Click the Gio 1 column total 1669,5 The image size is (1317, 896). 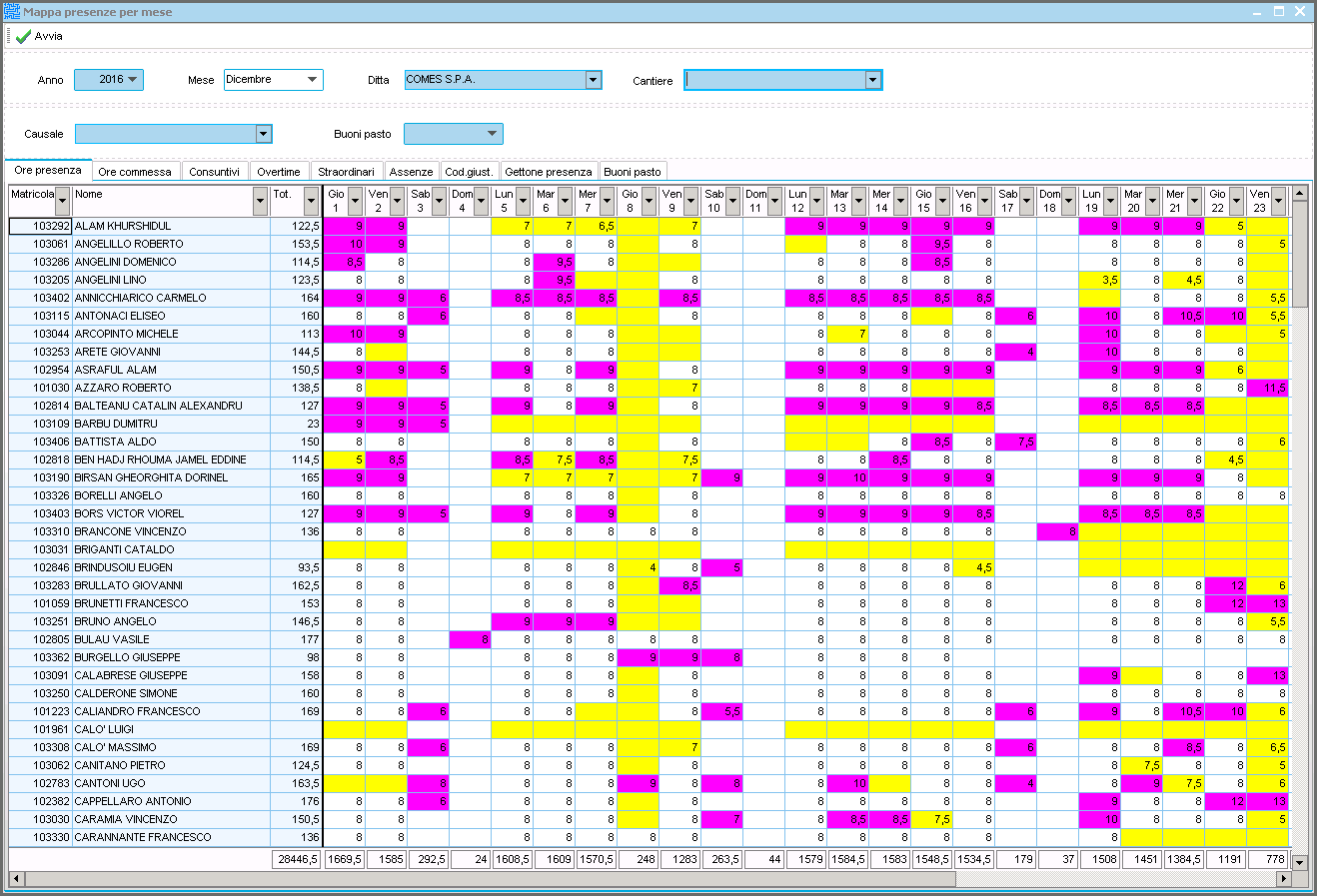pos(345,859)
